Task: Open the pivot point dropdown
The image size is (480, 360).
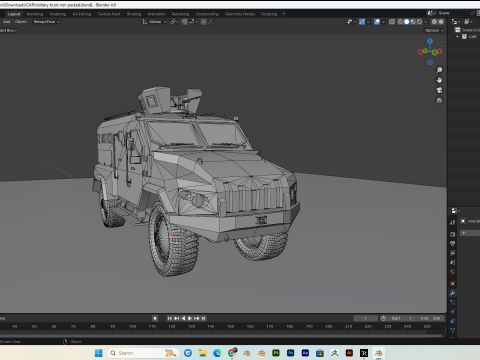Action: (175, 22)
